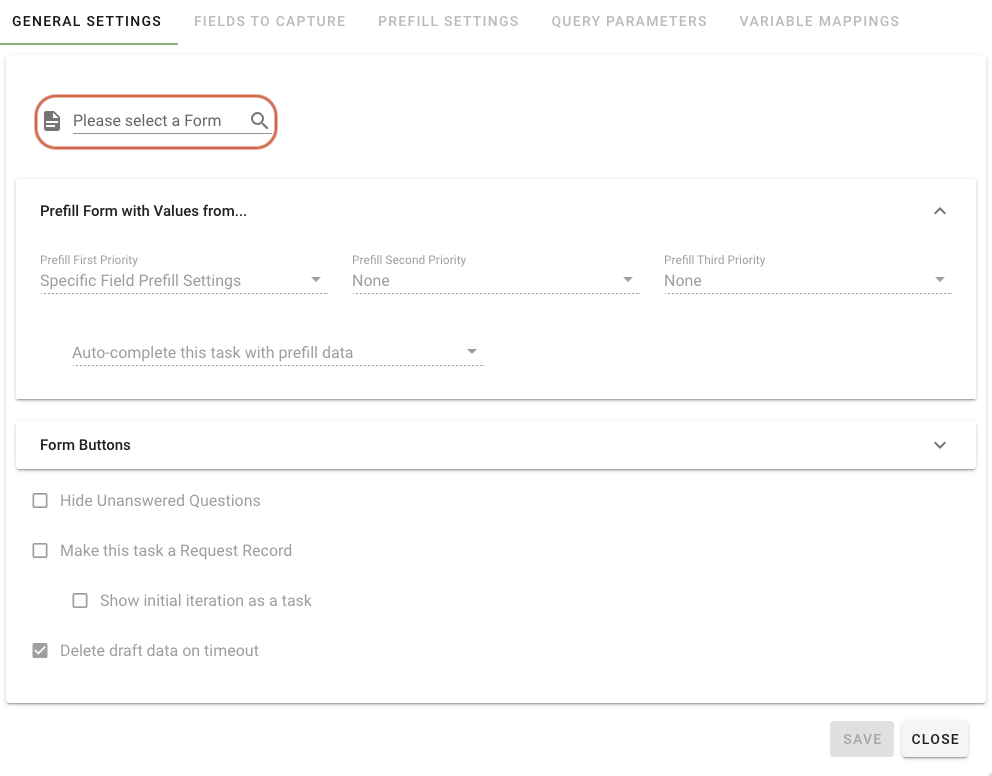Click the form document icon
This screenshot has height=776, width=992.
tap(51, 119)
